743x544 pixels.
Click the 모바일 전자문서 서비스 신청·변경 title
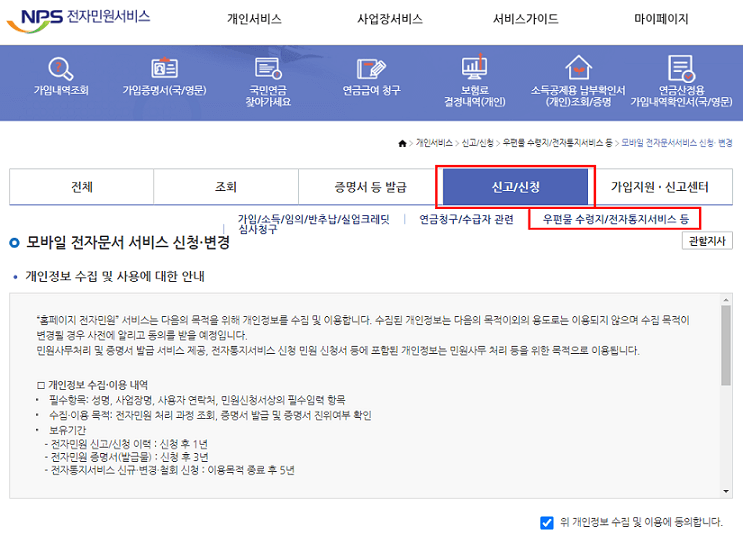(127, 243)
